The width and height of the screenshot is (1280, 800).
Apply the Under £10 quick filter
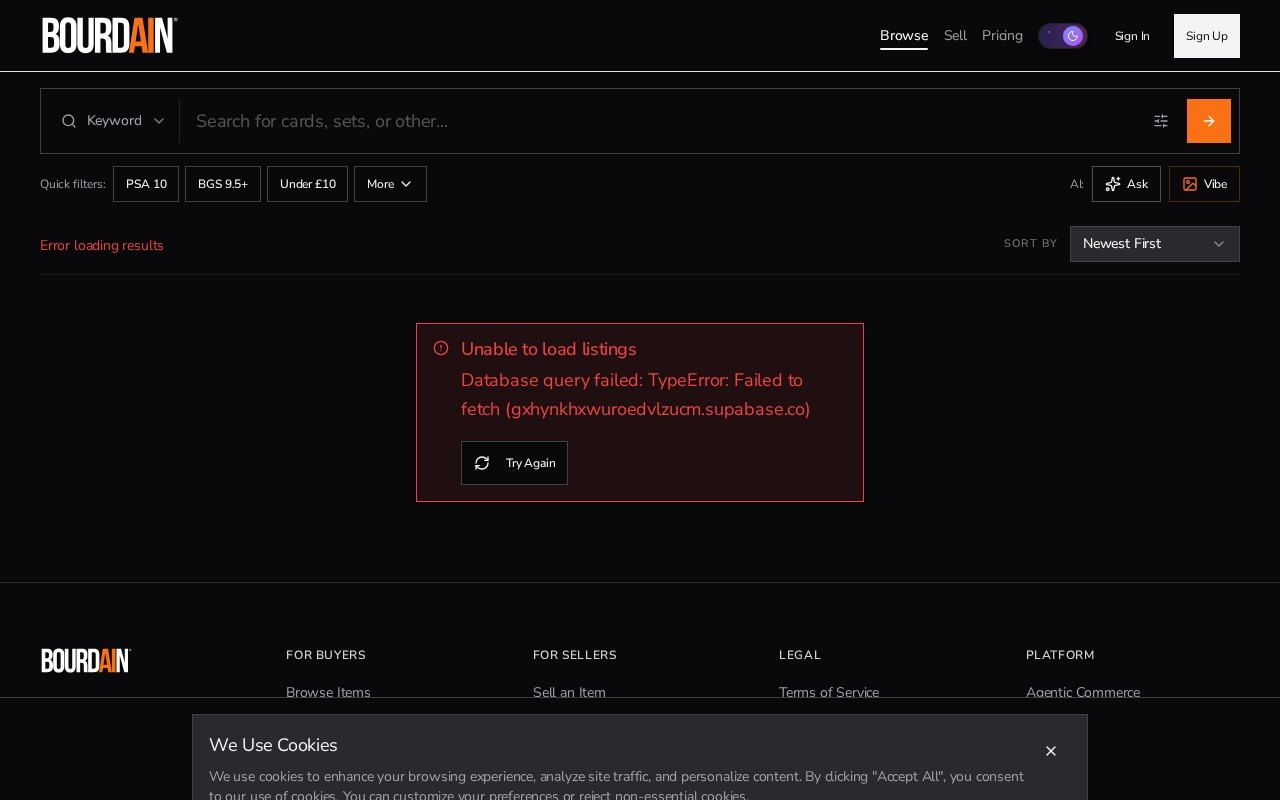[x=308, y=184]
